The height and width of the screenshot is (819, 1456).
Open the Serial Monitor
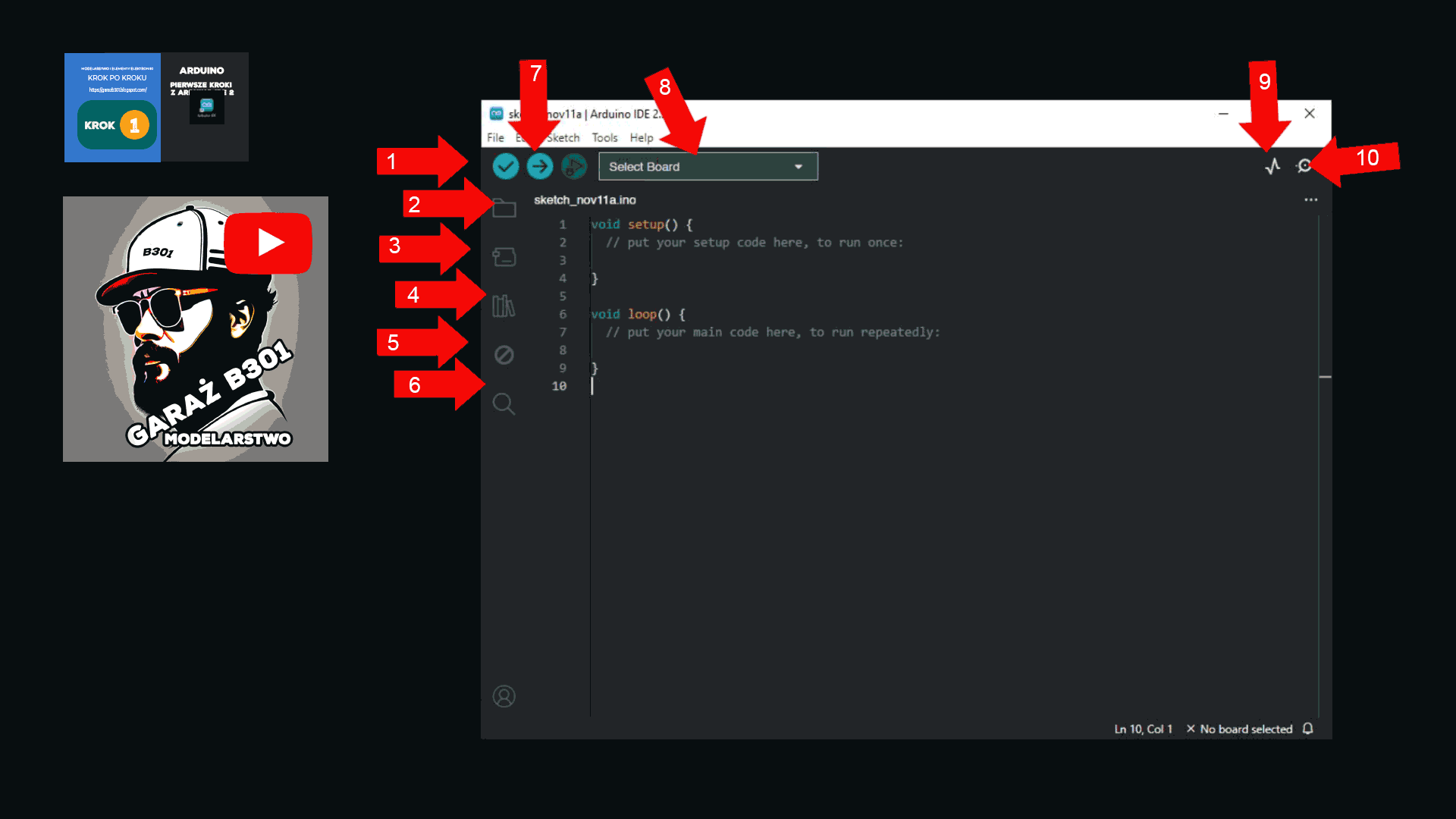1304,166
